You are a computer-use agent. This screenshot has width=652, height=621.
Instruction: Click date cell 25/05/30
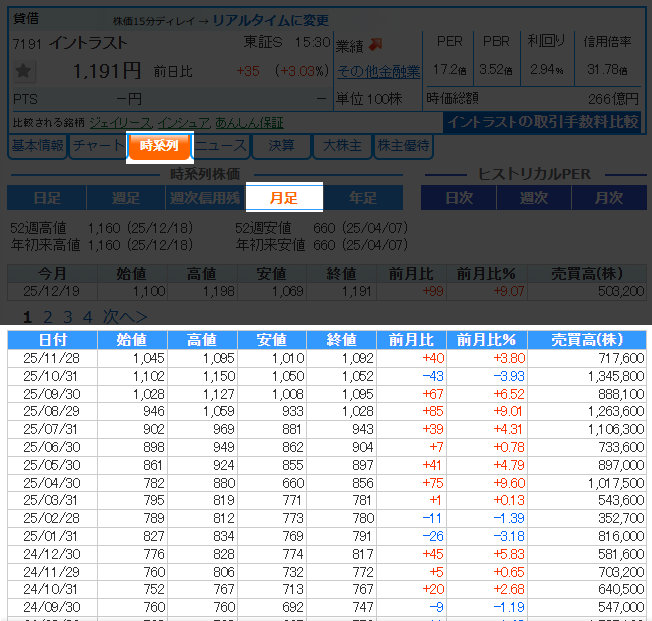(52, 465)
